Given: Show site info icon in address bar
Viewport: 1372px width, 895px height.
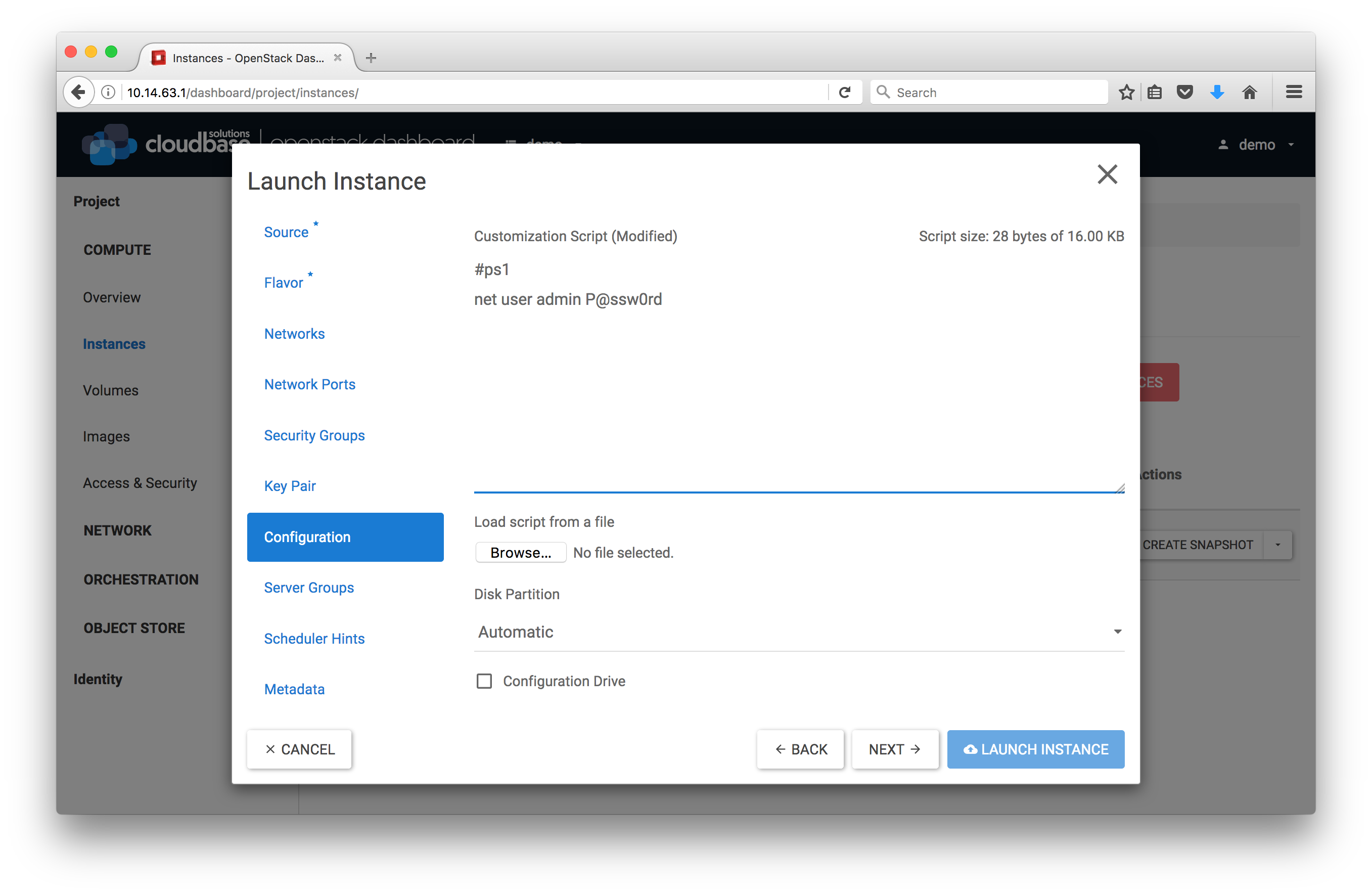Looking at the screenshot, I should 108,92.
